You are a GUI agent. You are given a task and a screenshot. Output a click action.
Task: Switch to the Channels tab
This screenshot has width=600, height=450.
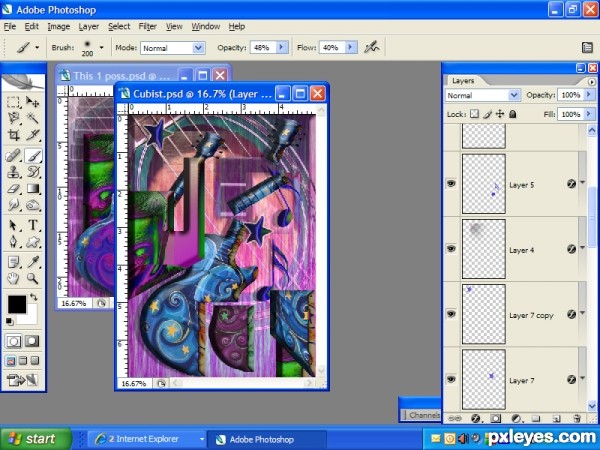(424, 415)
